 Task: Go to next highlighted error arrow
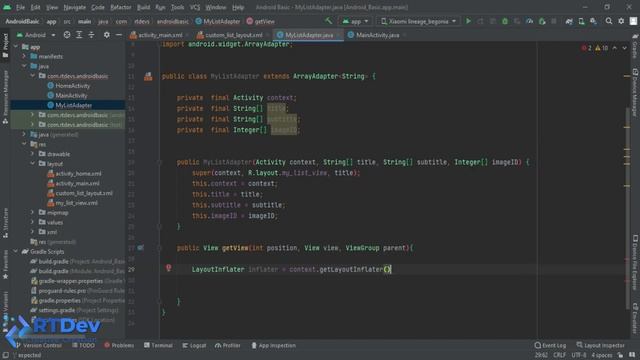(x=624, y=48)
